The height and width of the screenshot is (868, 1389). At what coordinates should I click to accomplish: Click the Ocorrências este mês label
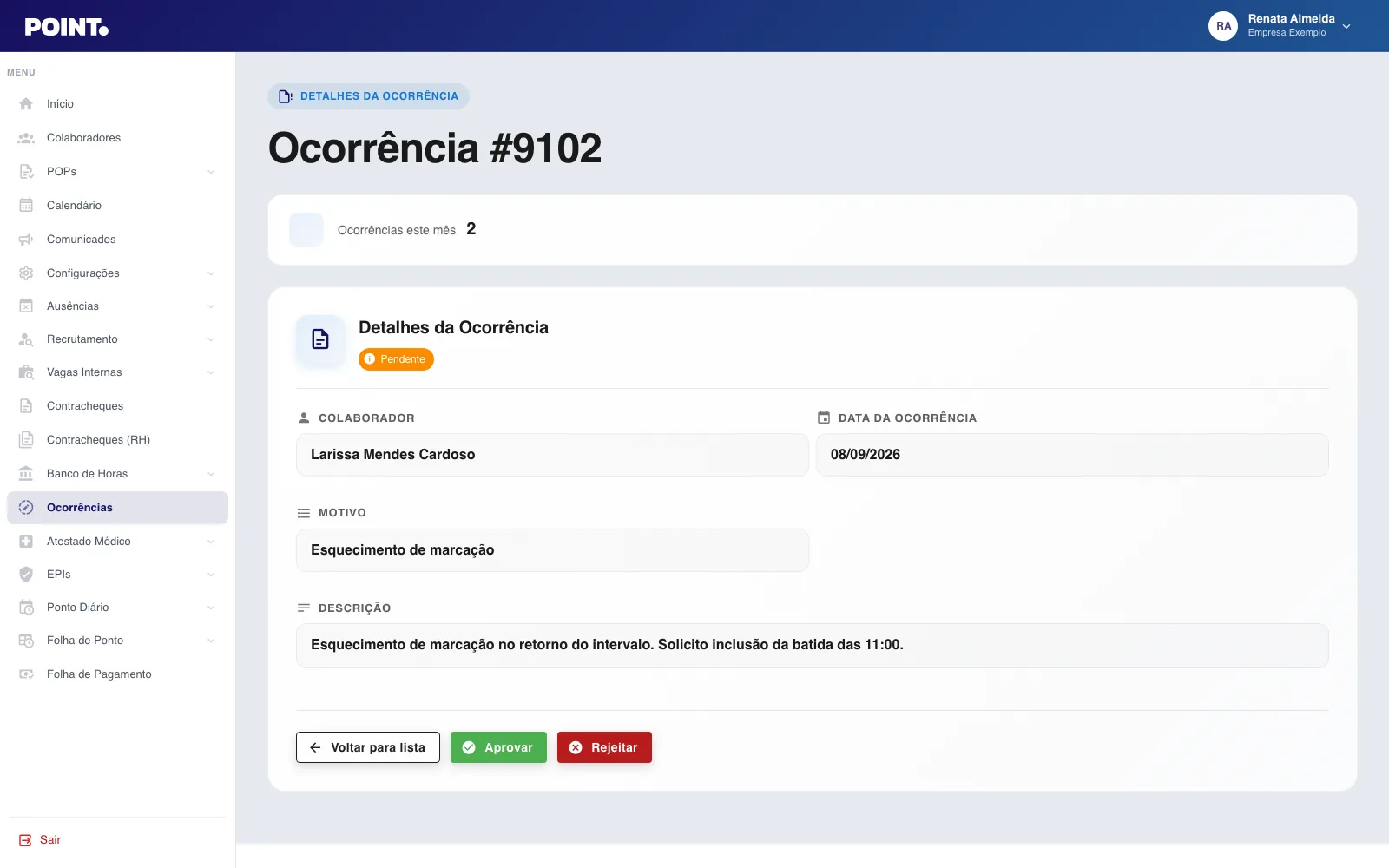tap(397, 231)
